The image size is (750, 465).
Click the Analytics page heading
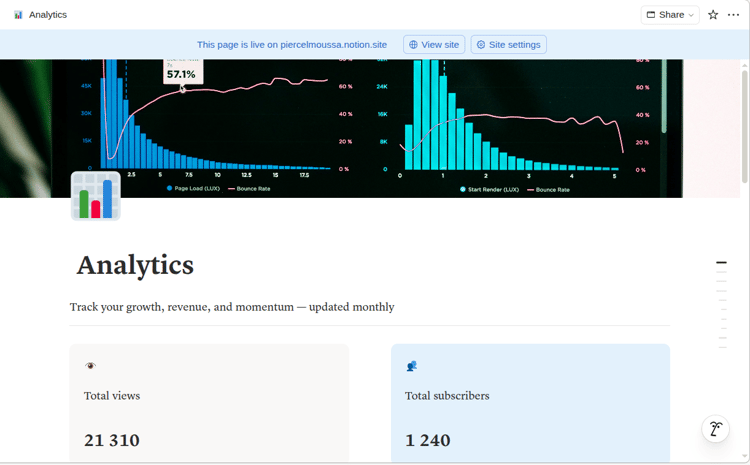tap(135, 265)
